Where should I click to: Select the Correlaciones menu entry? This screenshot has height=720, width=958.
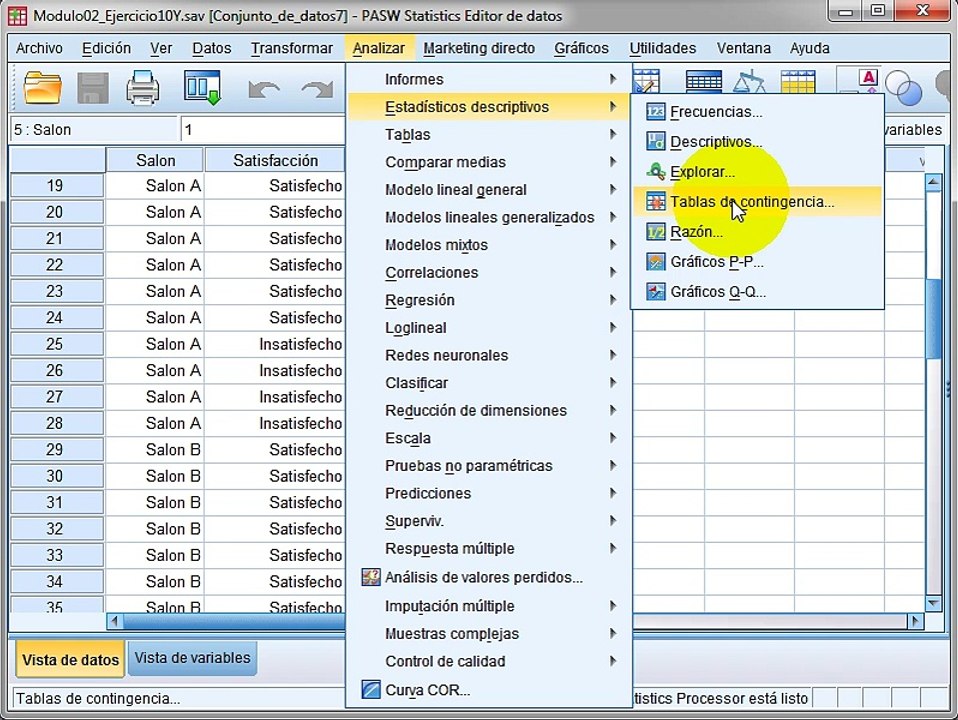488,272
